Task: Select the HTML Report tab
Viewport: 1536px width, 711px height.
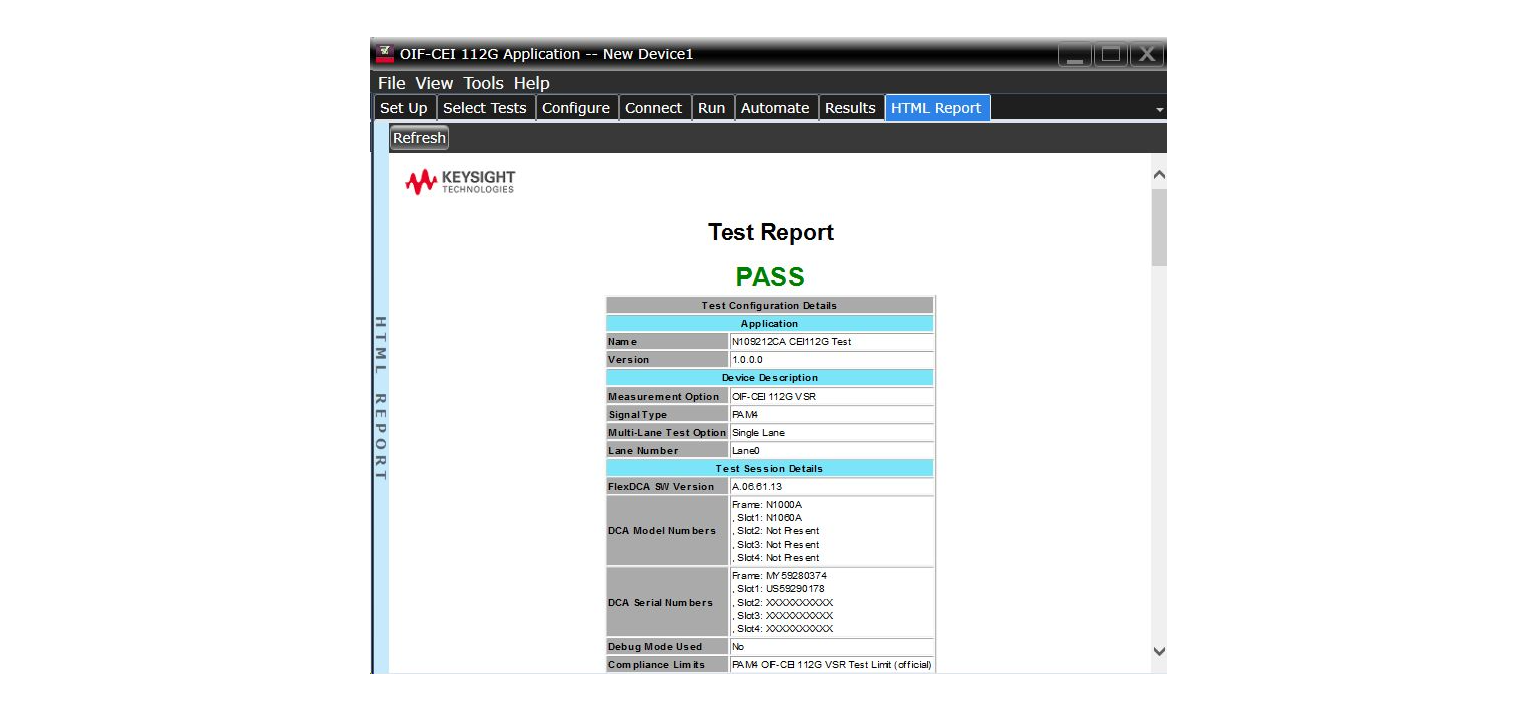Action: point(937,107)
